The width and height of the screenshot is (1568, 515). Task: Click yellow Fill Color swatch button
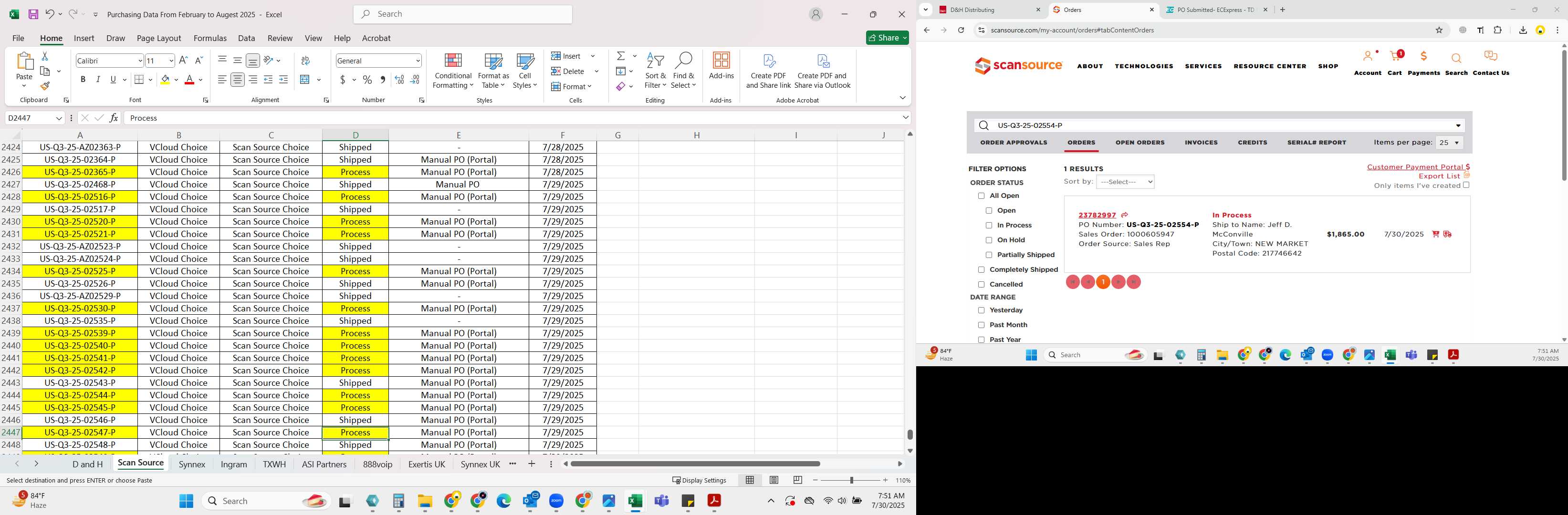[x=165, y=80]
